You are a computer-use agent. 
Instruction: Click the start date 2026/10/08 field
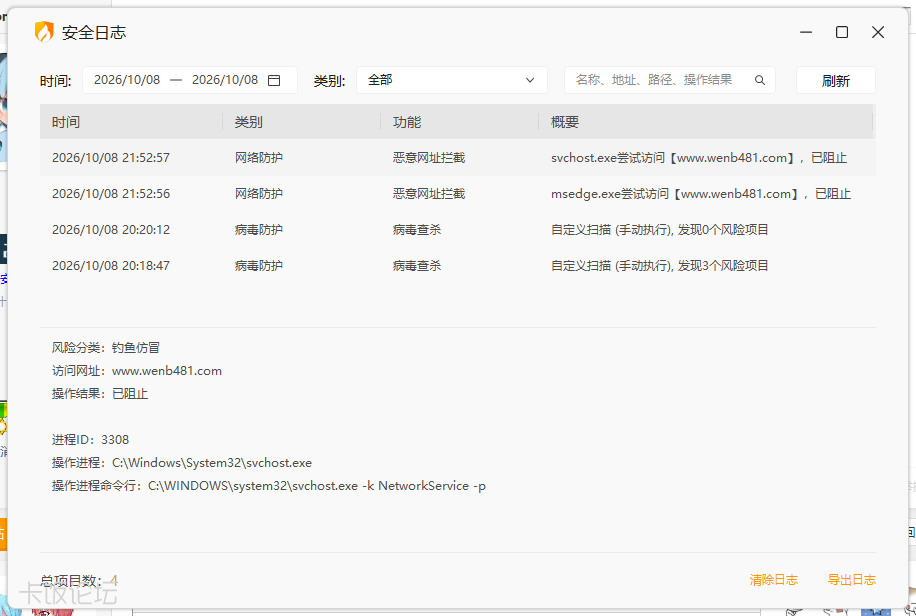pos(127,80)
